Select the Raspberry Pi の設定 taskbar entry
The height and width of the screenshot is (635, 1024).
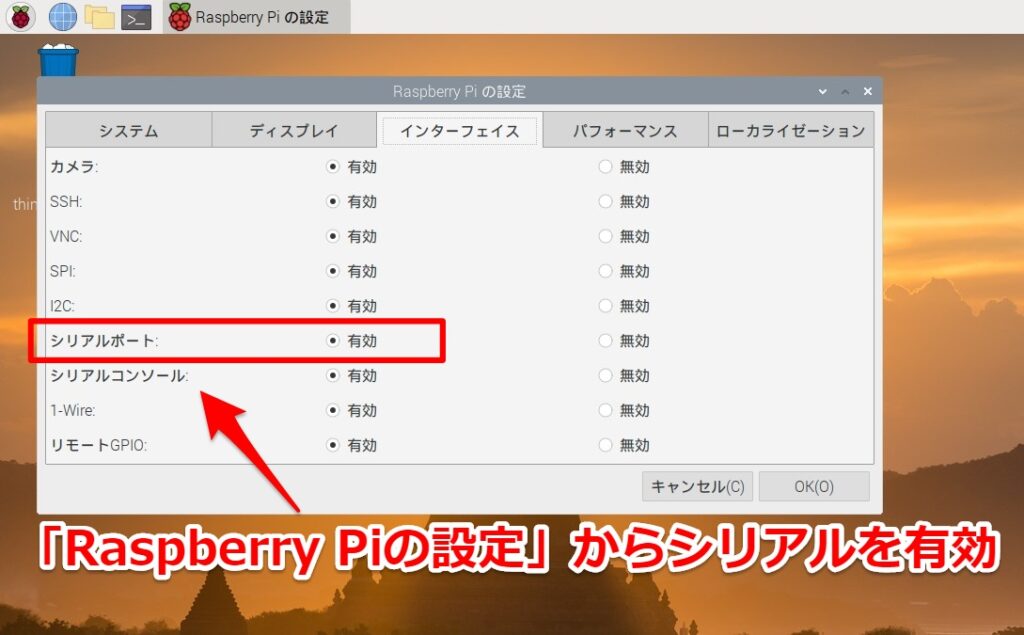coord(255,17)
